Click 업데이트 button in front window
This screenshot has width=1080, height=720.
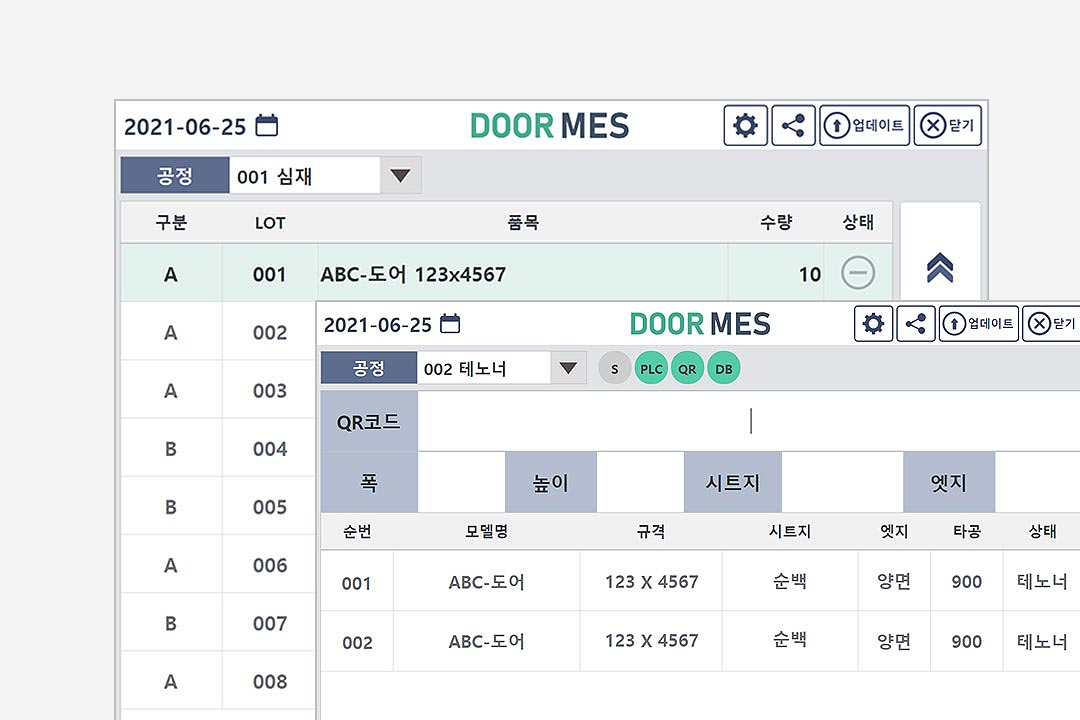(x=979, y=323)
